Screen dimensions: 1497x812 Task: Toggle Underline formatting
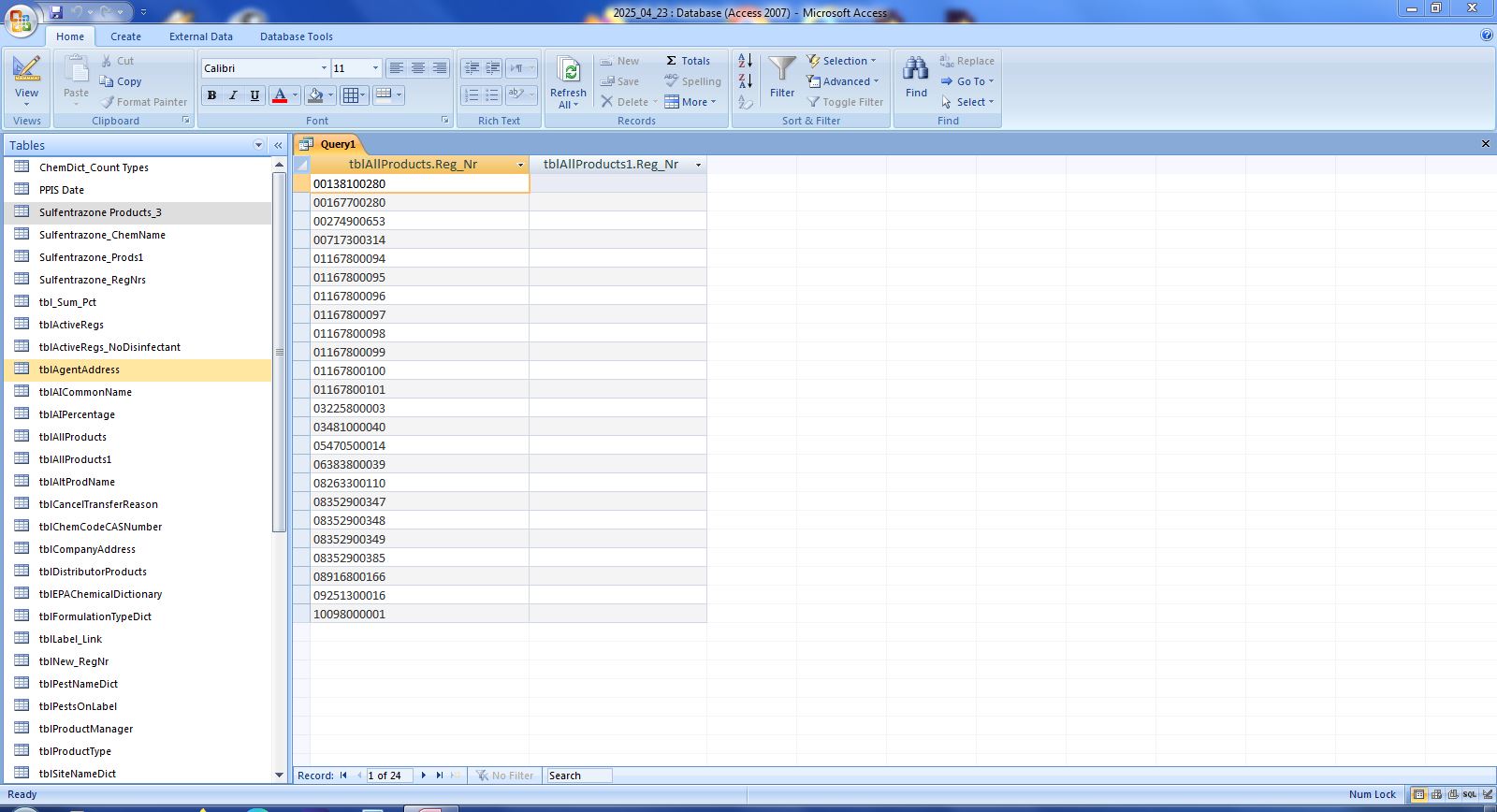tap(254, 95)
